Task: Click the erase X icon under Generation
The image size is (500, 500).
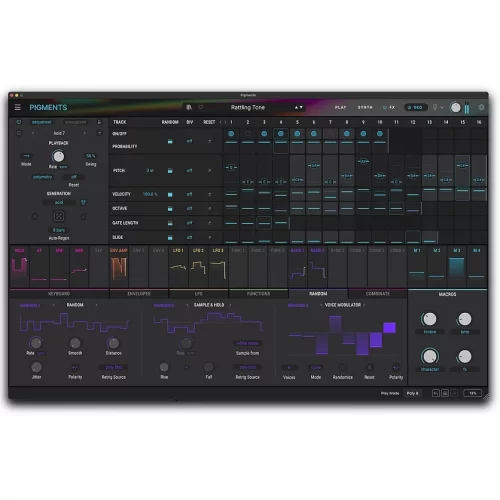Action: [x=34, y=217]
